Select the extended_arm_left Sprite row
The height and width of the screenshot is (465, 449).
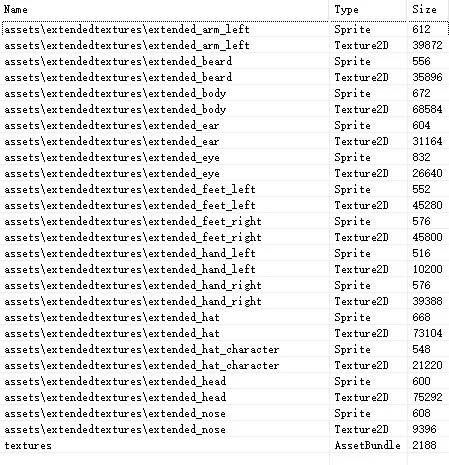tap(224, 29)
